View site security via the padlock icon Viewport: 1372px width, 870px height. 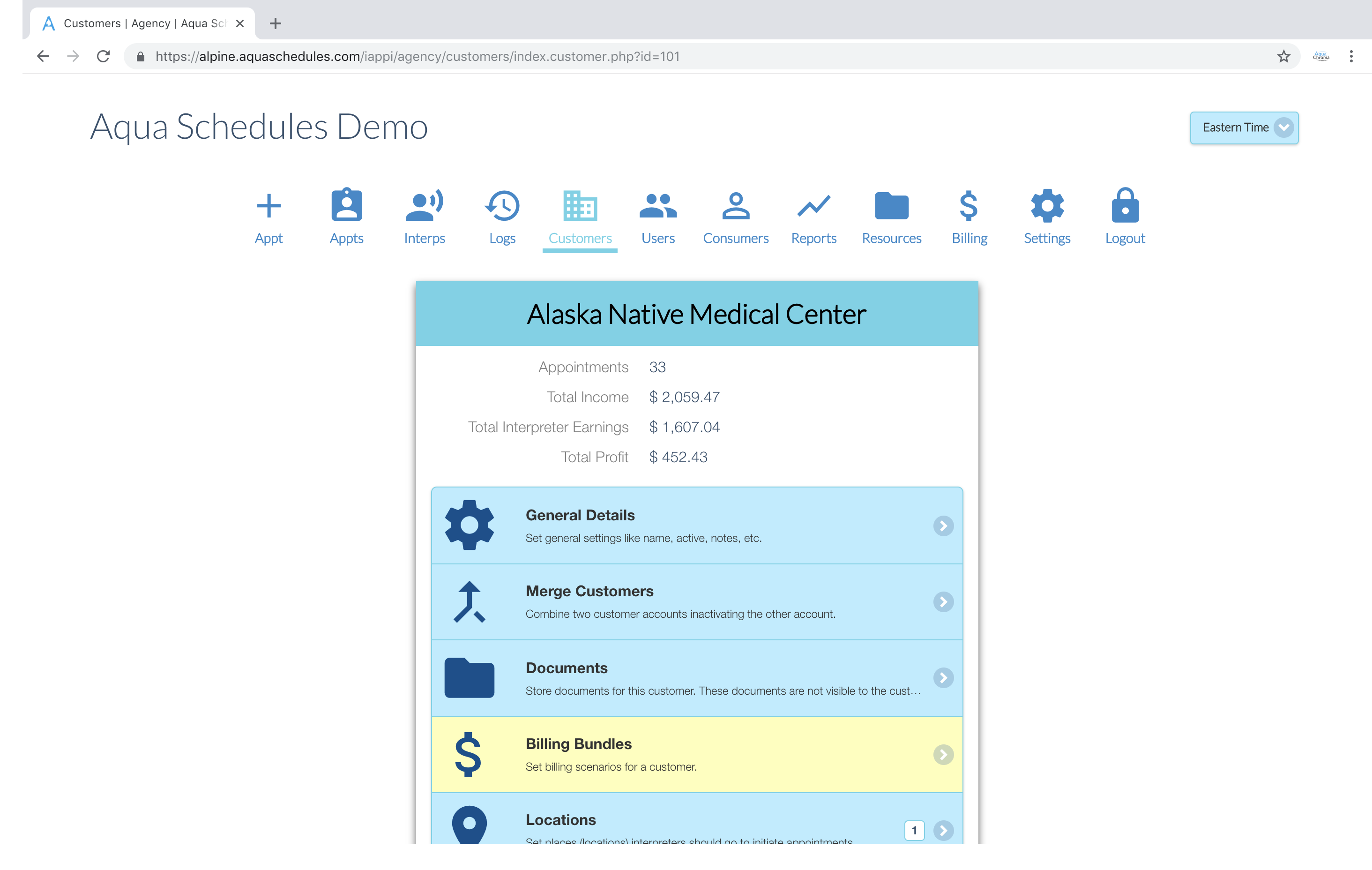140,56
